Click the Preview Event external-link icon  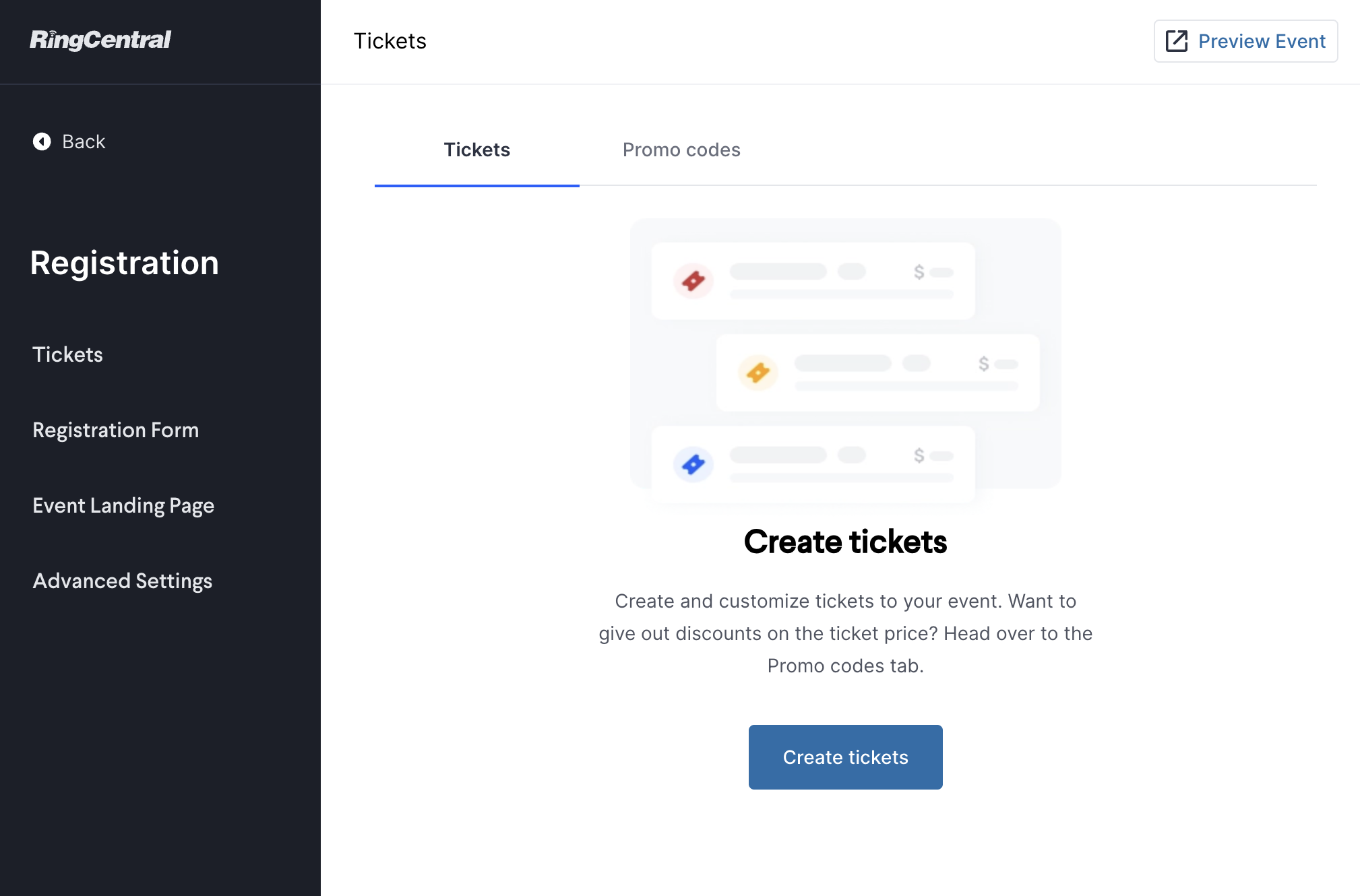point(1177,41)
